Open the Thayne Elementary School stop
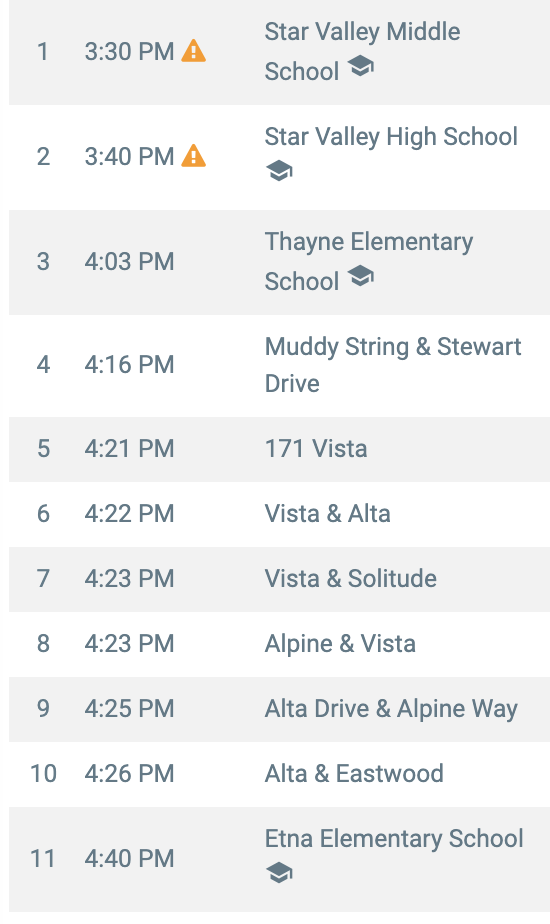The height and width of the screenshot is (924, 550). click(x=279, y=262)
